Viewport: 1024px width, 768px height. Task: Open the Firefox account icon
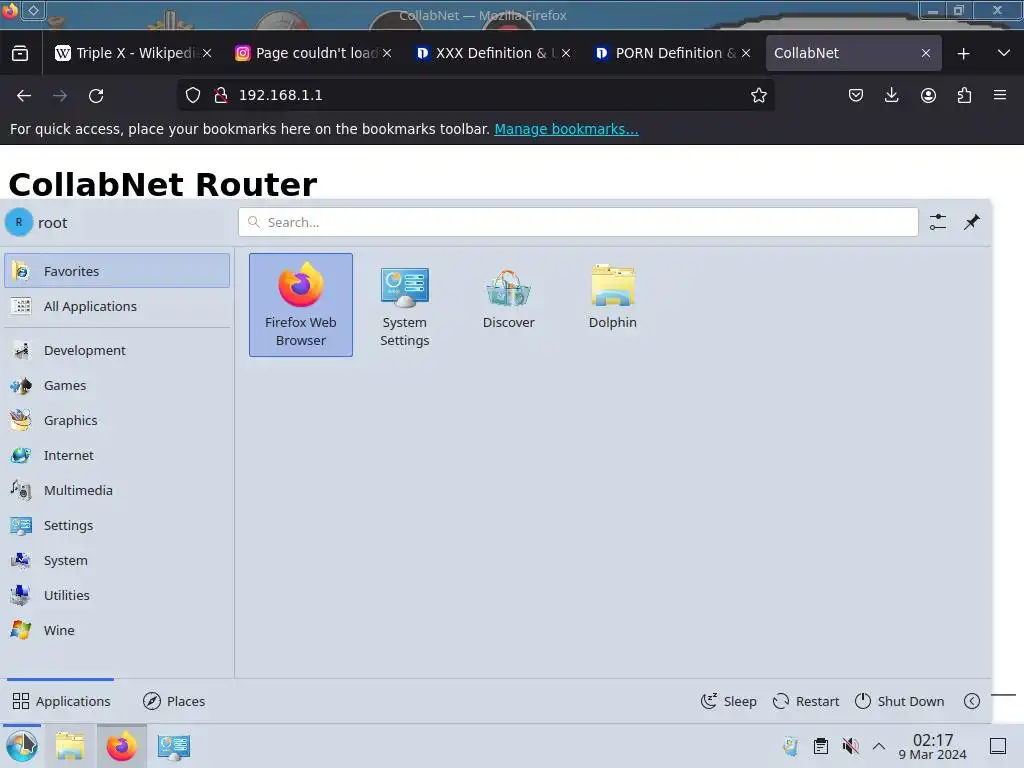click(x=928, y=95)
